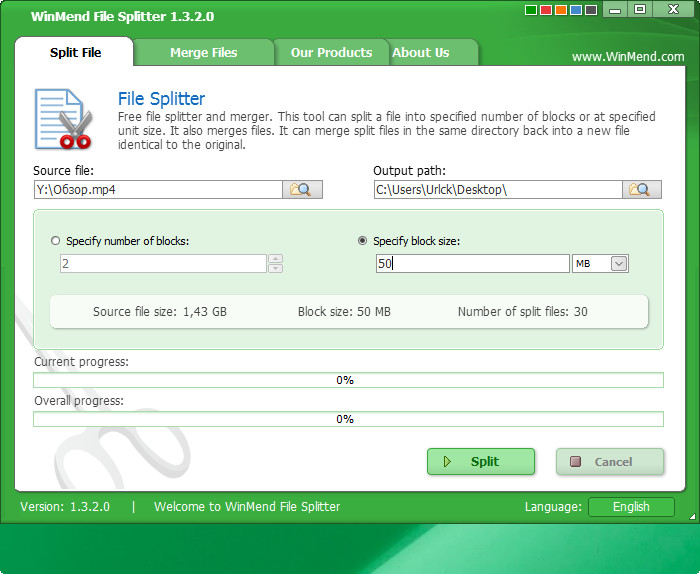Decrease the number of blocks with down arrow
This screenshot has width=700, height=574.
click(x=275, y=268)
